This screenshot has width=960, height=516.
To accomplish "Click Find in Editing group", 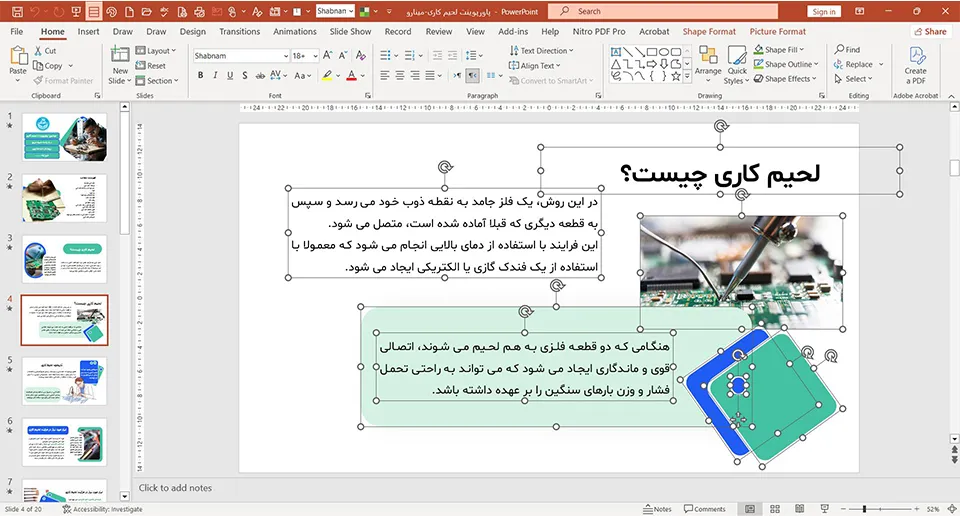I will click(847, 50).
